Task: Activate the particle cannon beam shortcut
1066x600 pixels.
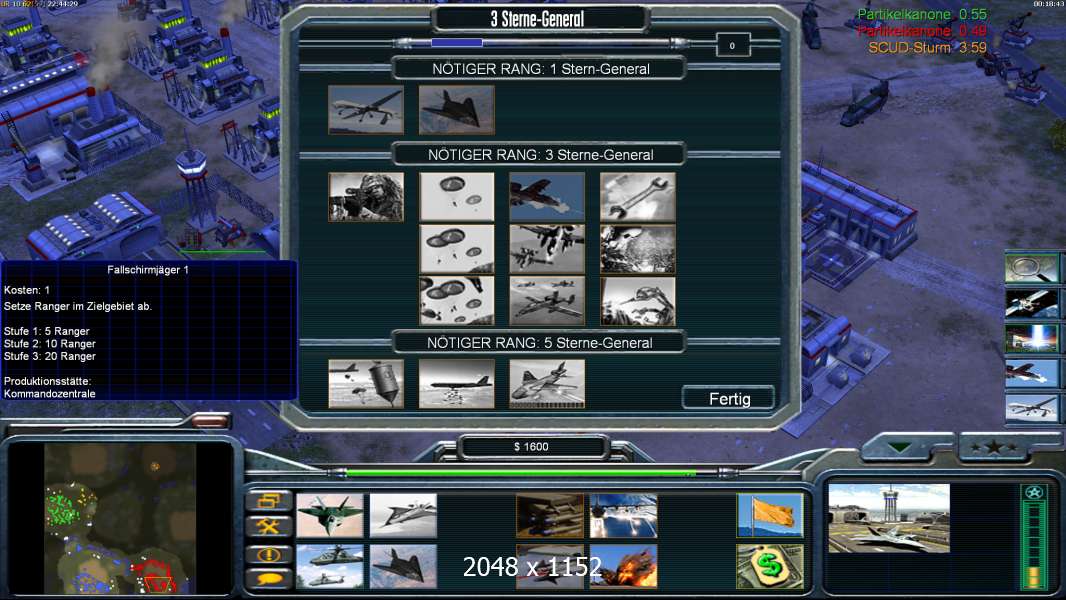Action: (x=1031, y=338)
